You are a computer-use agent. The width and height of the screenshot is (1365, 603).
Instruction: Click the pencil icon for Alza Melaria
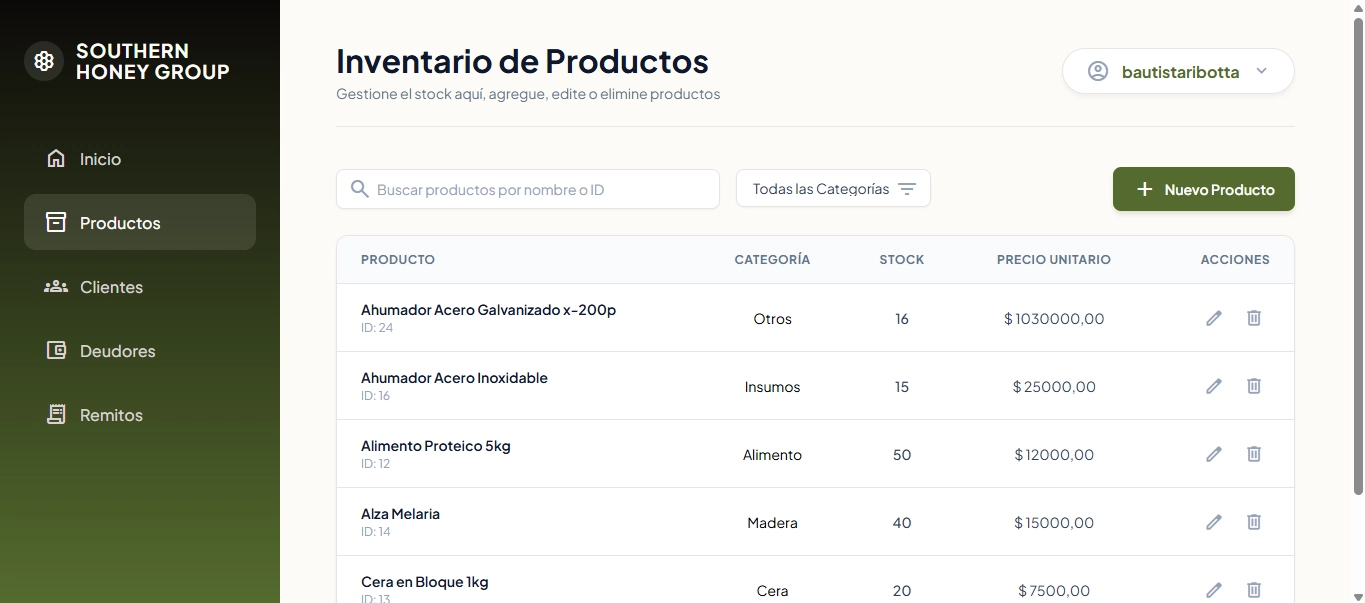click(x=1213, y=522)
